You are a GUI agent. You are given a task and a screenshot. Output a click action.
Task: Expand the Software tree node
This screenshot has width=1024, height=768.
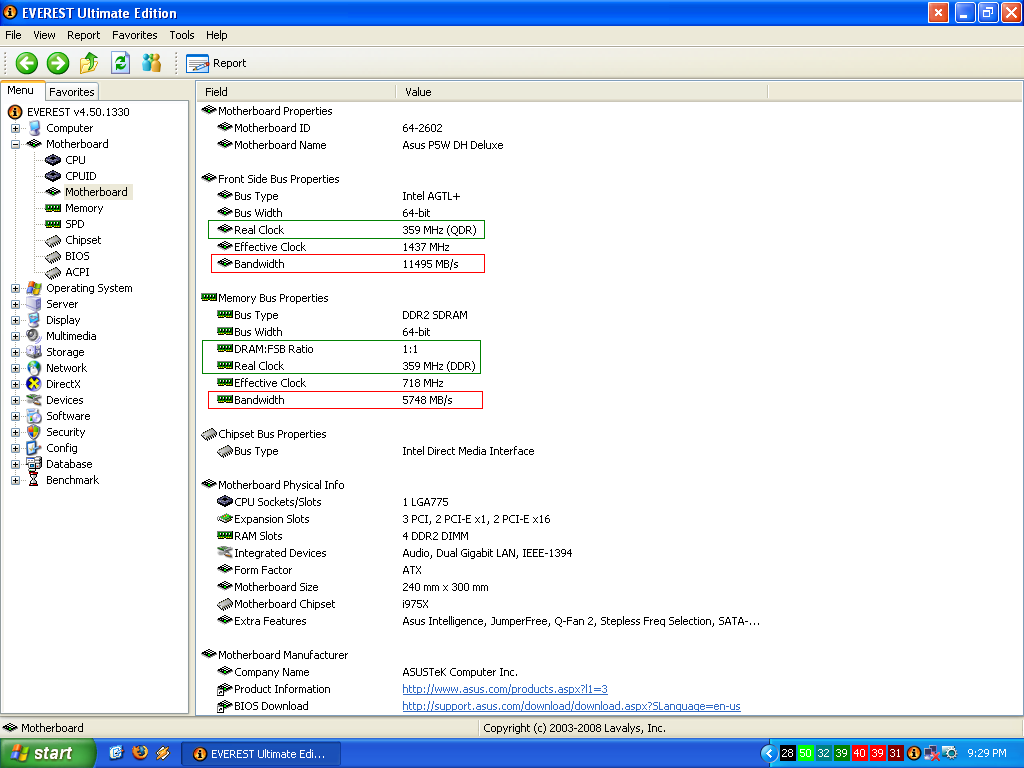pos(15,417)
